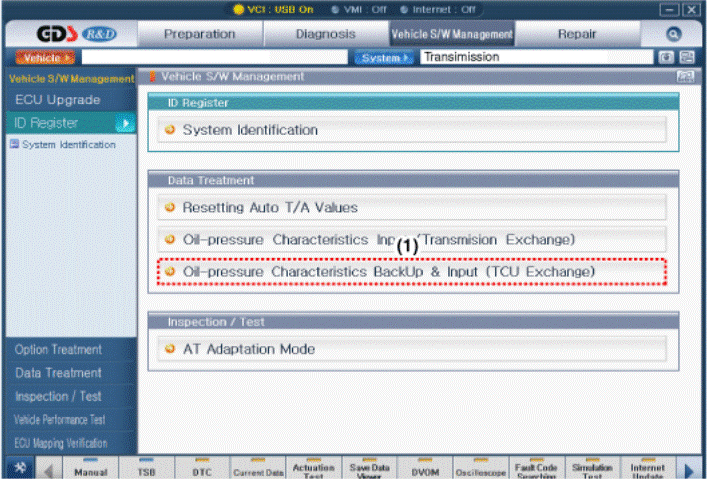This screenshot has height=479, width=709.
Task: Click the orange Vehicle selector button
Action: point(41,58)
